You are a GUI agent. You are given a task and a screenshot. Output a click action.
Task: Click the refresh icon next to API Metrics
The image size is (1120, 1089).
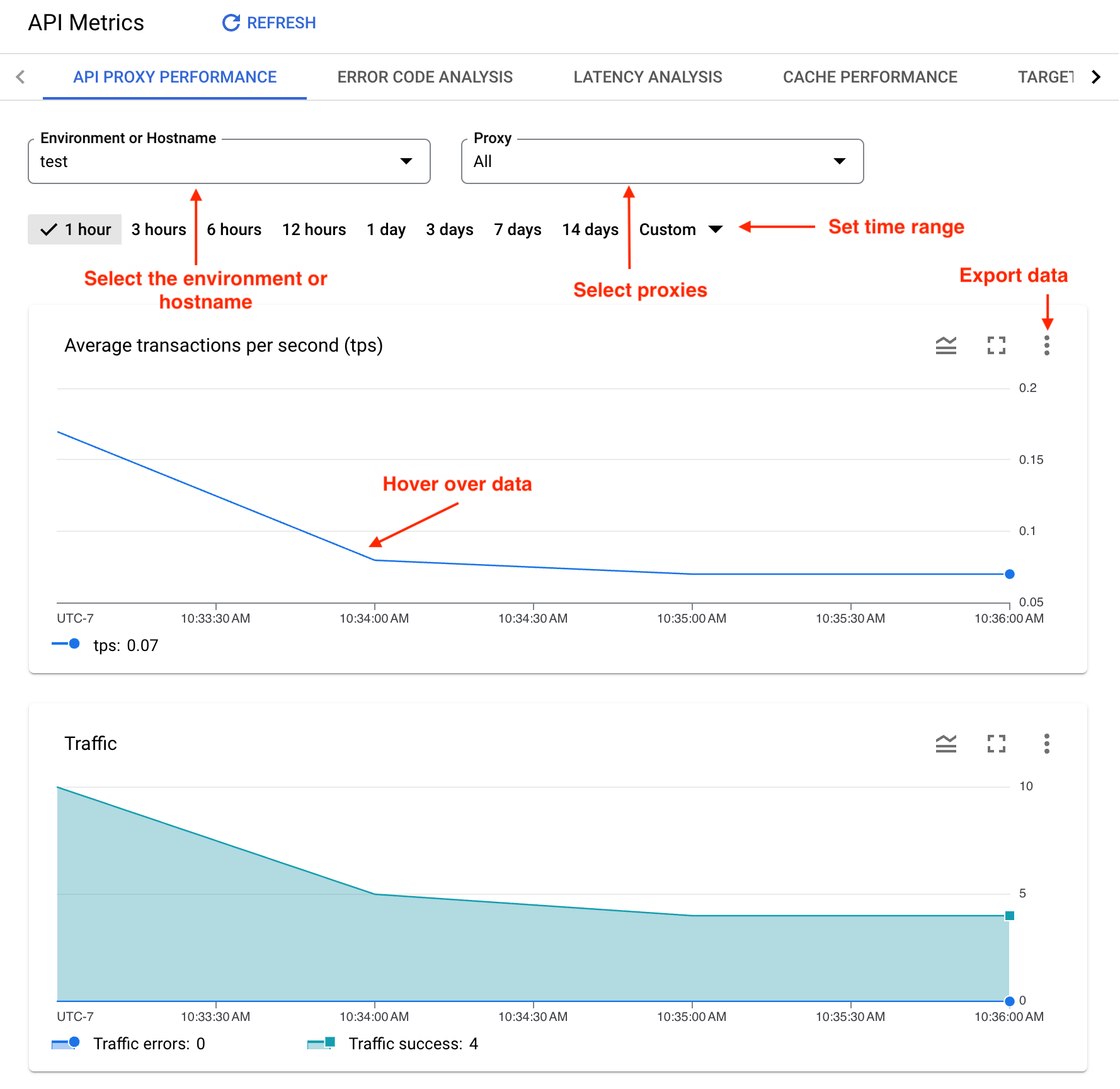(231, 23)
